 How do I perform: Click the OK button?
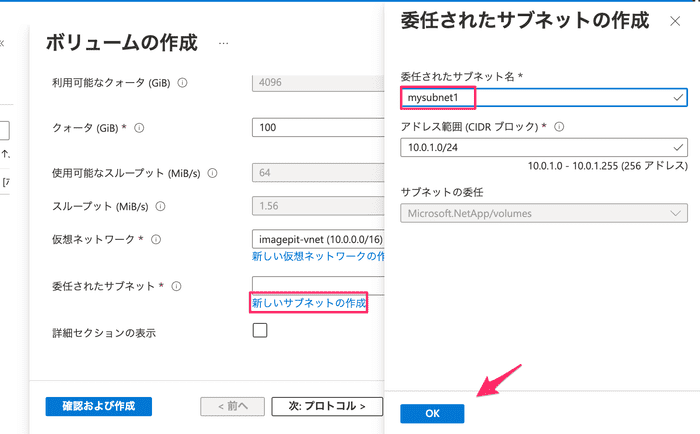tap(432, 413)
